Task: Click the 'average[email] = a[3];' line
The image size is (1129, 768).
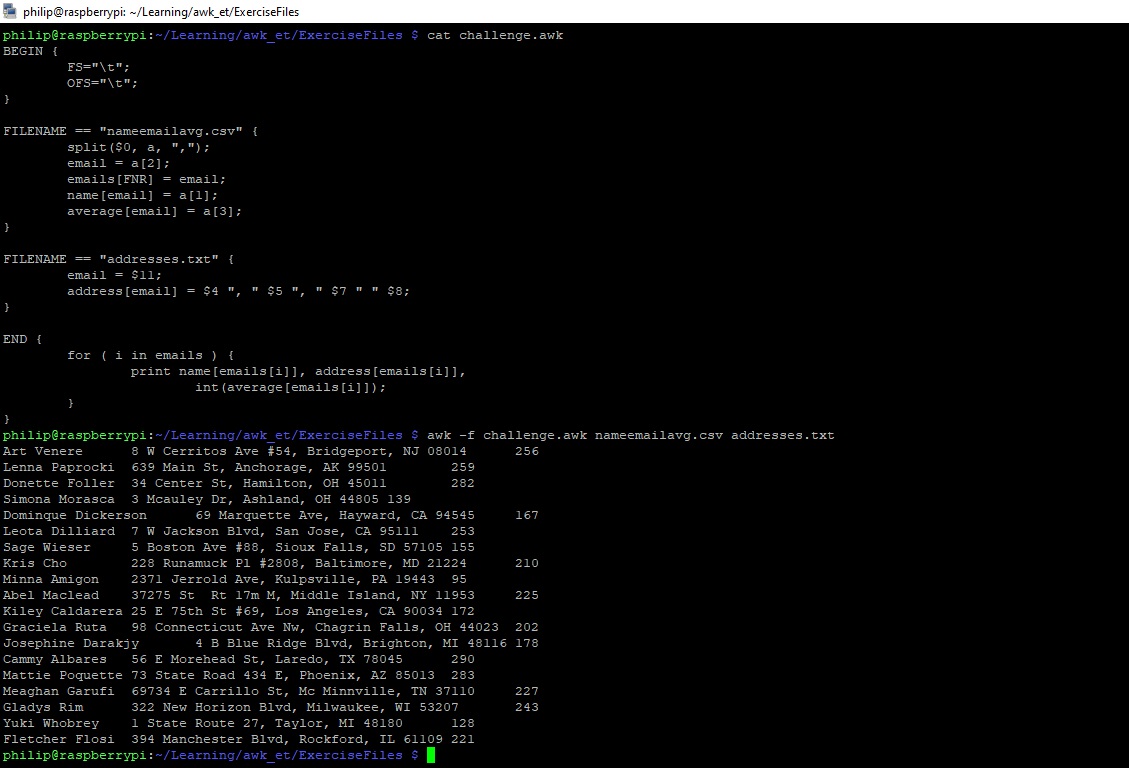Action: tap(154, 211)
